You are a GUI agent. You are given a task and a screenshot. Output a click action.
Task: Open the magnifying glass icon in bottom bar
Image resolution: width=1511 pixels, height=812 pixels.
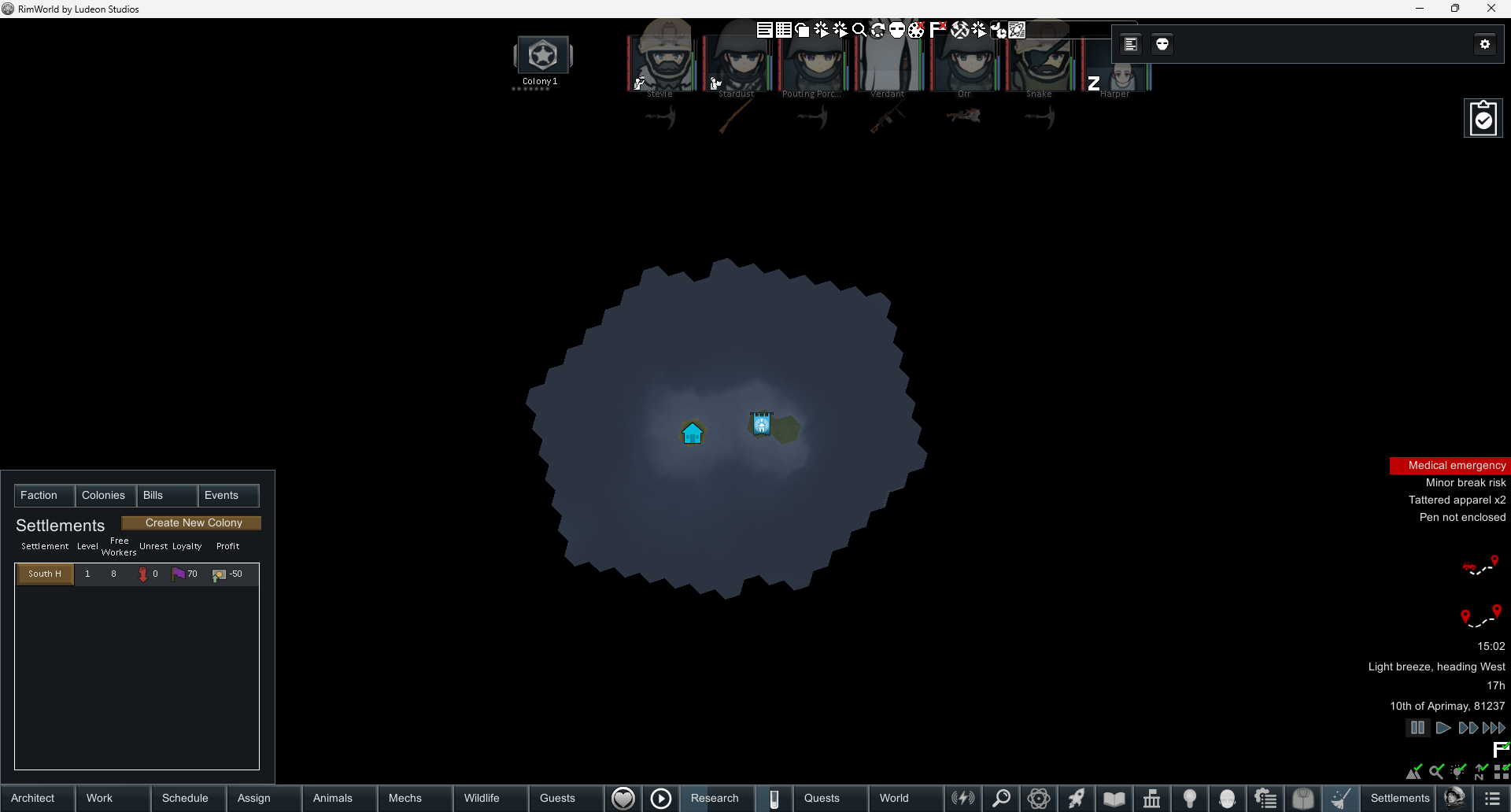(1001, 798)
